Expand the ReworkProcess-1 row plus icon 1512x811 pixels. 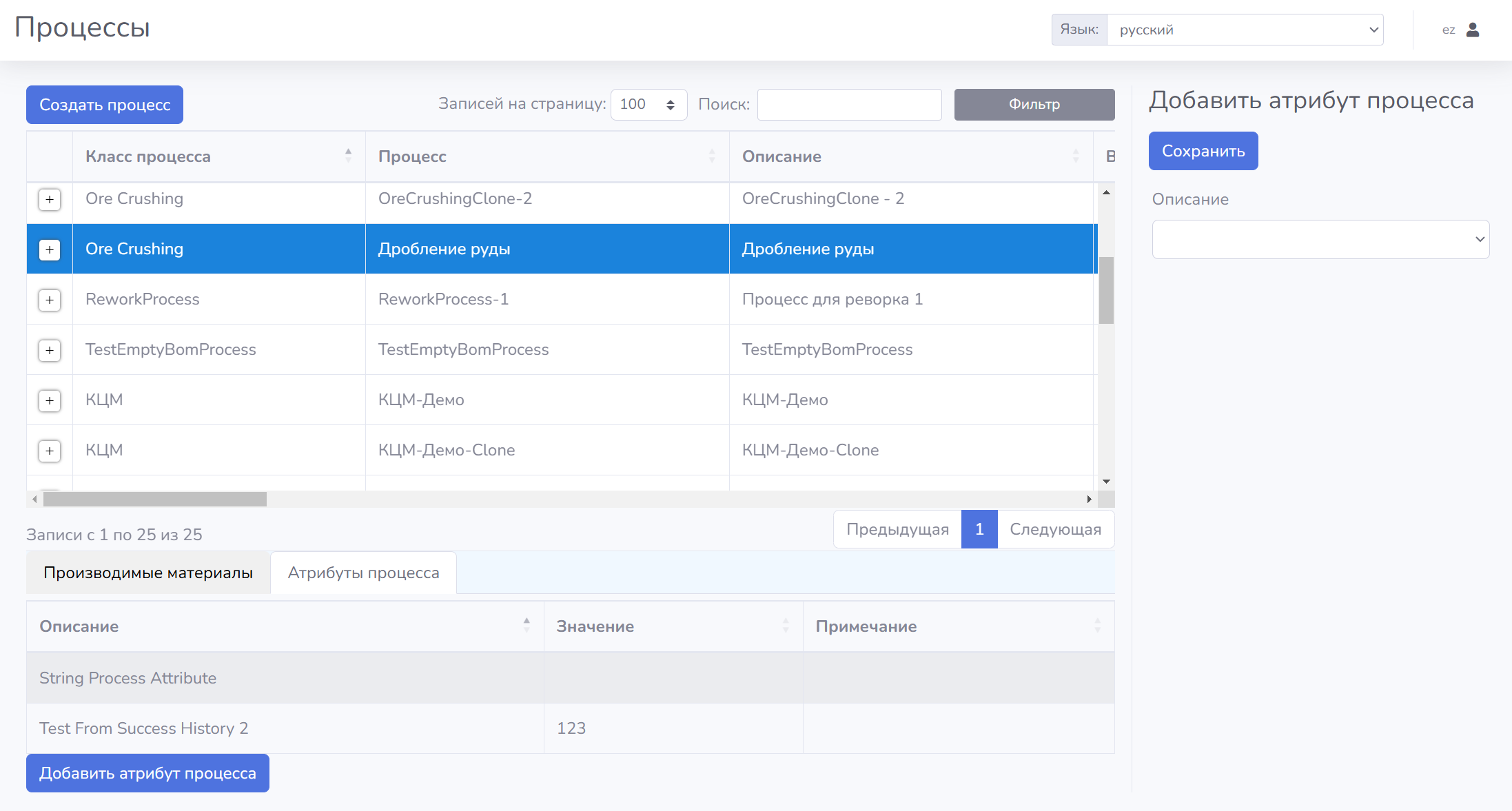point(50,300)
